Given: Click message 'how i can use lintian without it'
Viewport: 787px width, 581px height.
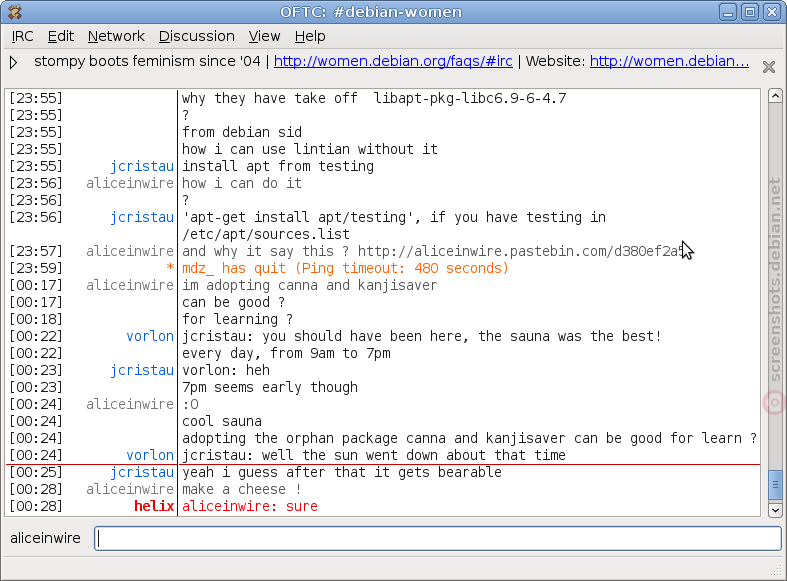Looking at the screenshot, I should point(310,149).
